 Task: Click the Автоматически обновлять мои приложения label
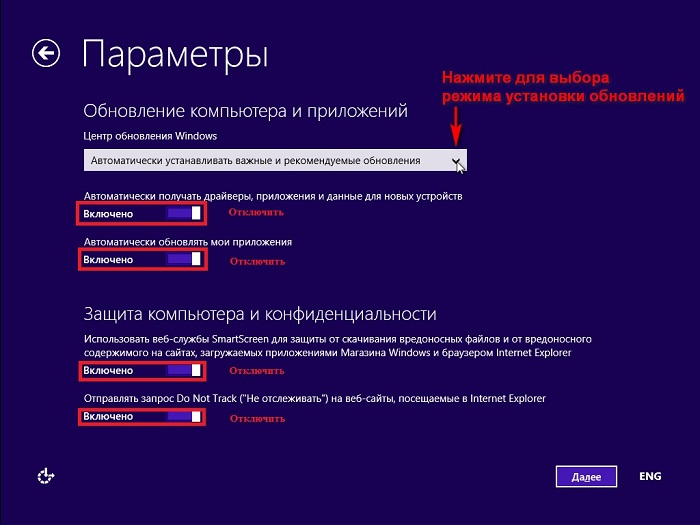(x=188, y=242)
